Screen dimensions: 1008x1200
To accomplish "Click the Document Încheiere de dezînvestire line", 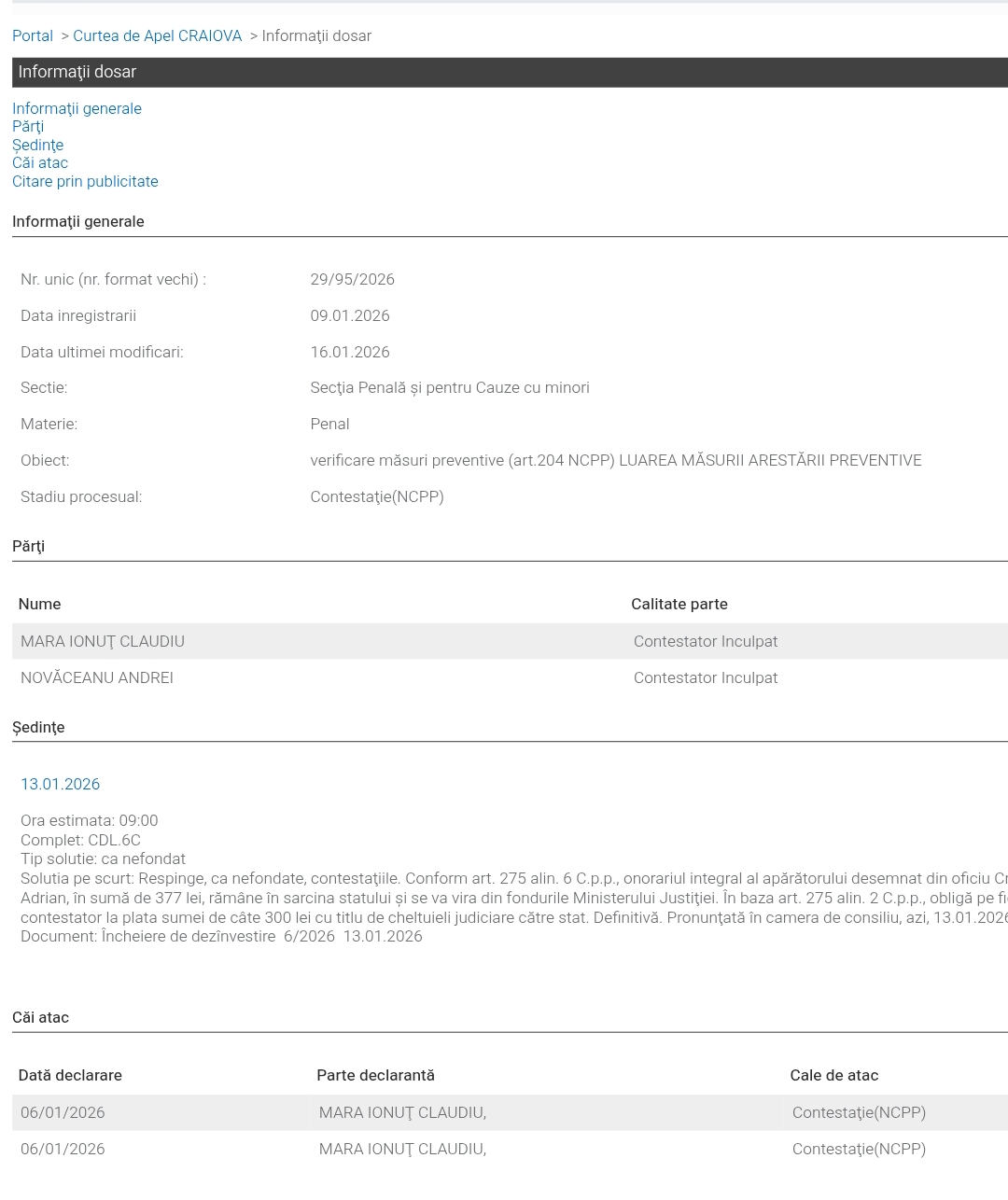I will 221,936.
